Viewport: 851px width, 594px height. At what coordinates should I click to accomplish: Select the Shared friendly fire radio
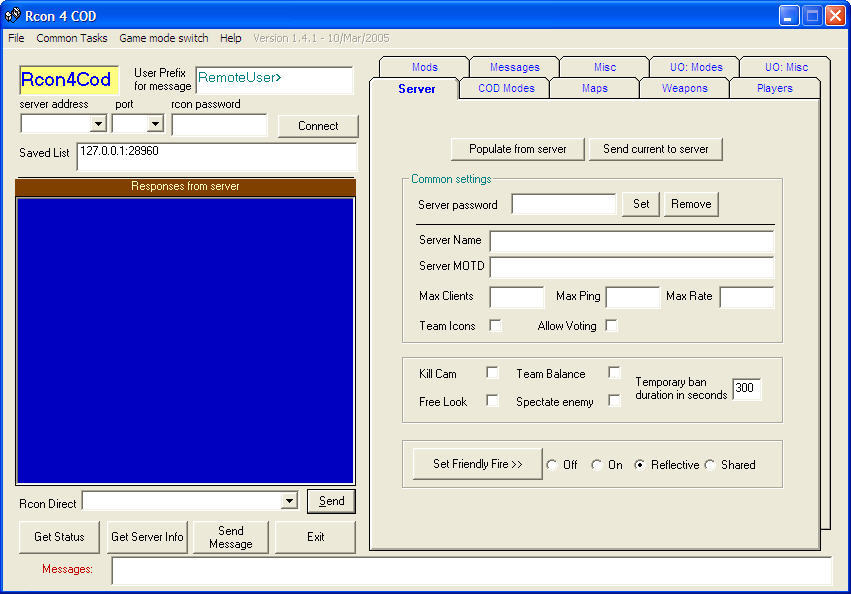(x=710, y=465)
